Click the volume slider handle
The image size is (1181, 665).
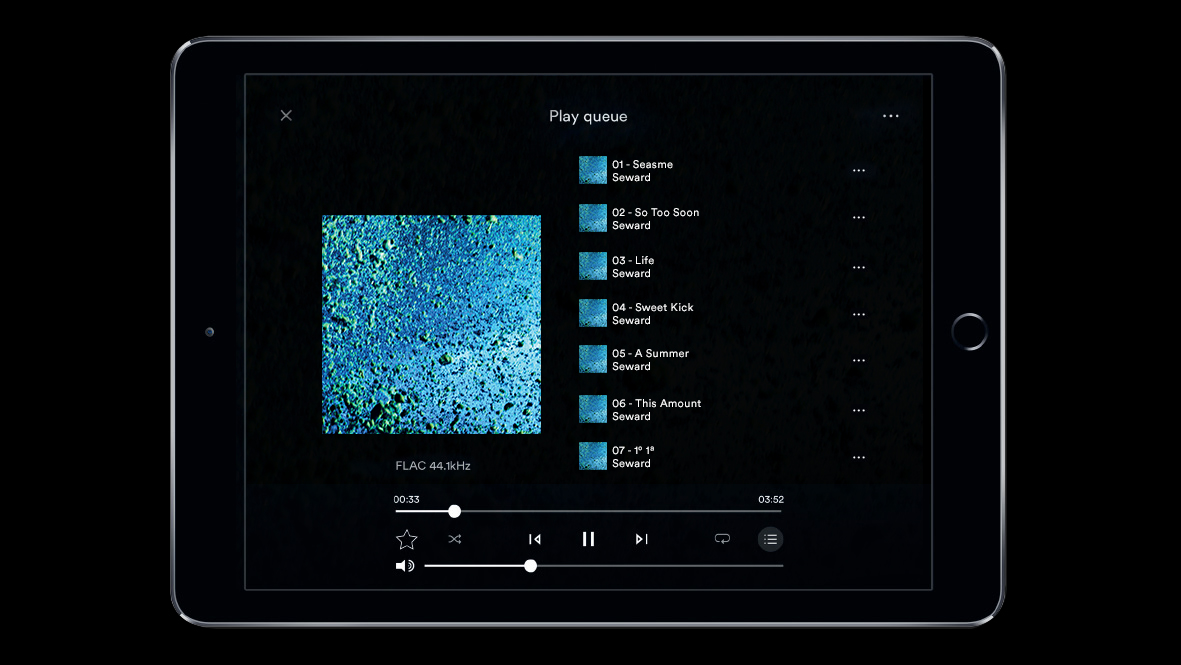pos(530,565)
